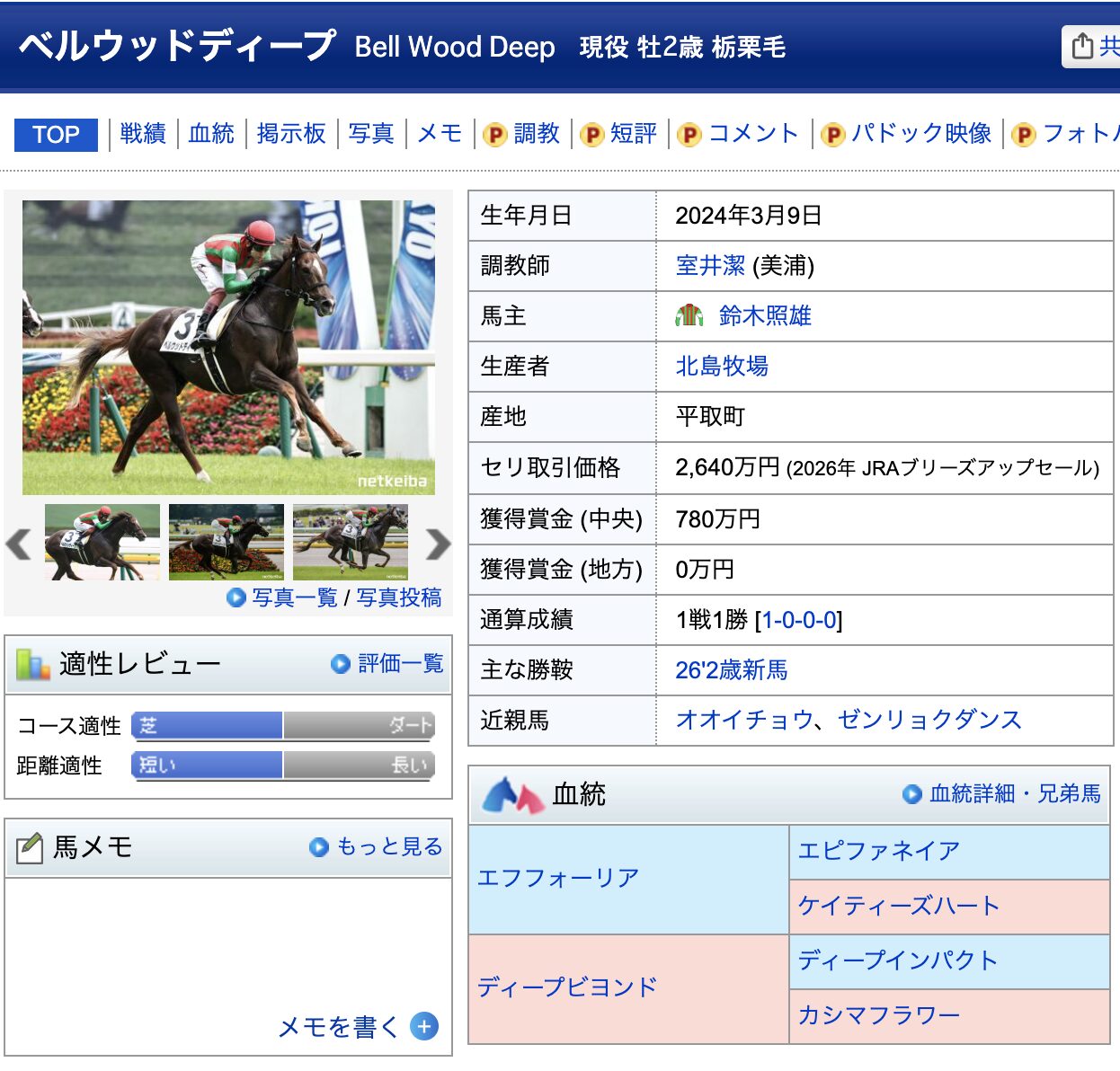Open the 26'2歳新馬 race link

(x=732, y=669)
